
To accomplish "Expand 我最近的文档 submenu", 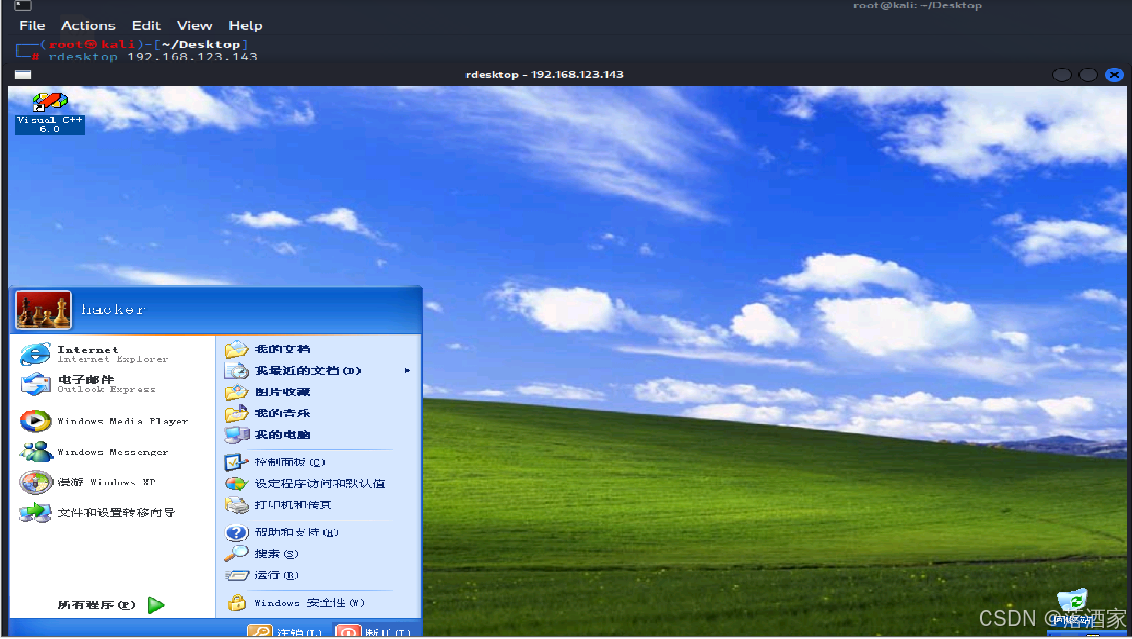I will [318, 371].
